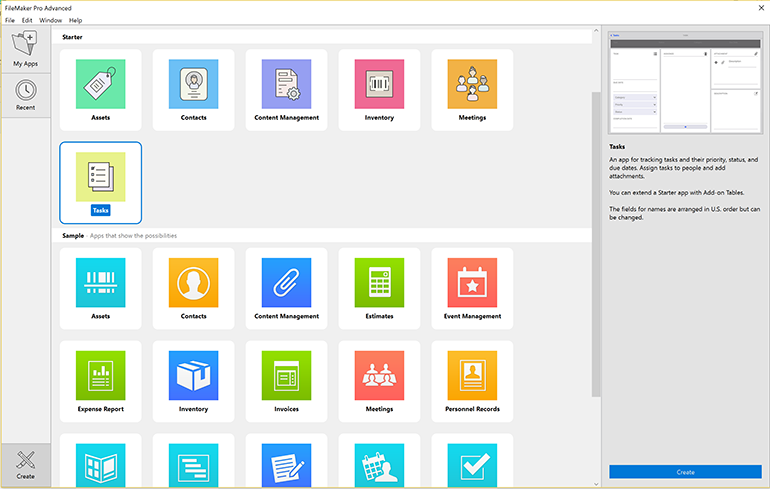Choose the Event Management calendar icon
This screenshot has height=489, width=770.
pos(472,283)
